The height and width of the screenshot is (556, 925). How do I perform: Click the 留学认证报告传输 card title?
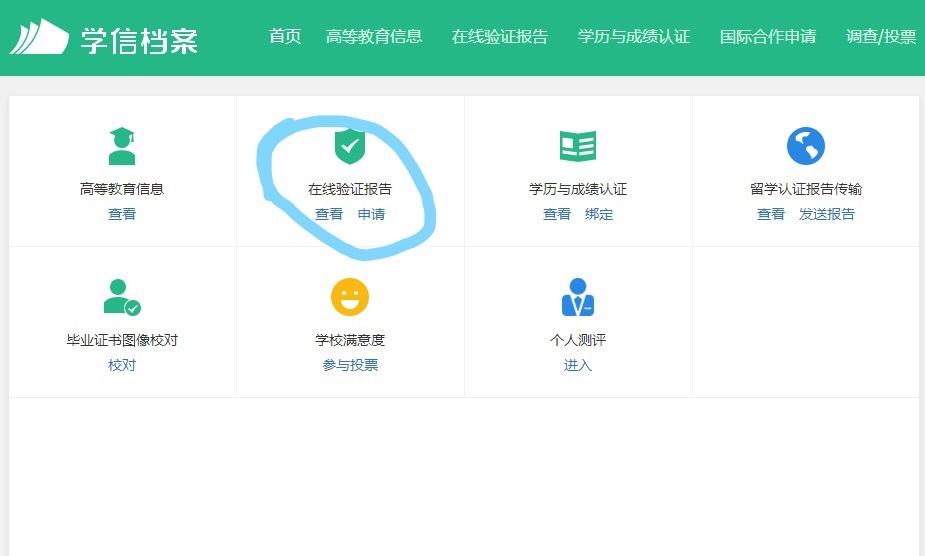tap(806, 189)
